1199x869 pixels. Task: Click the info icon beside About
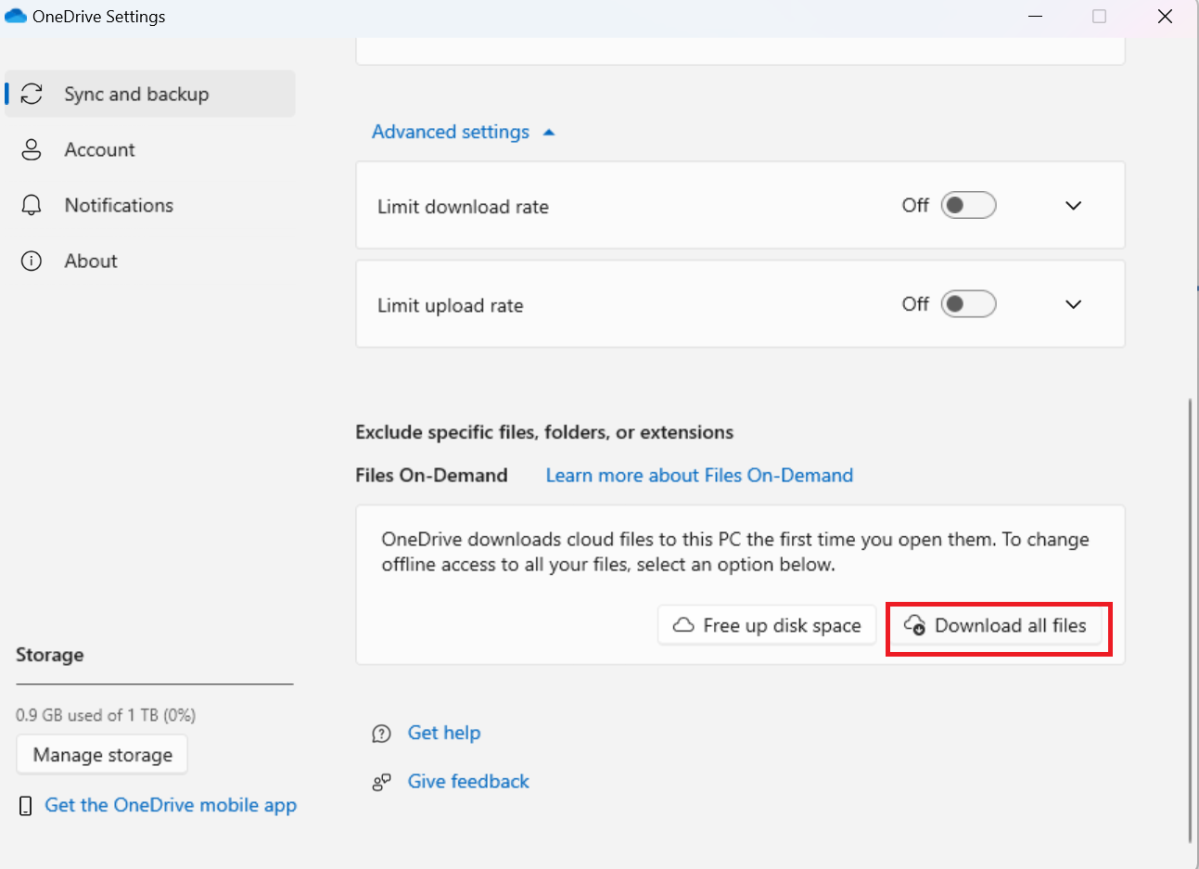[x=31, y=261]
